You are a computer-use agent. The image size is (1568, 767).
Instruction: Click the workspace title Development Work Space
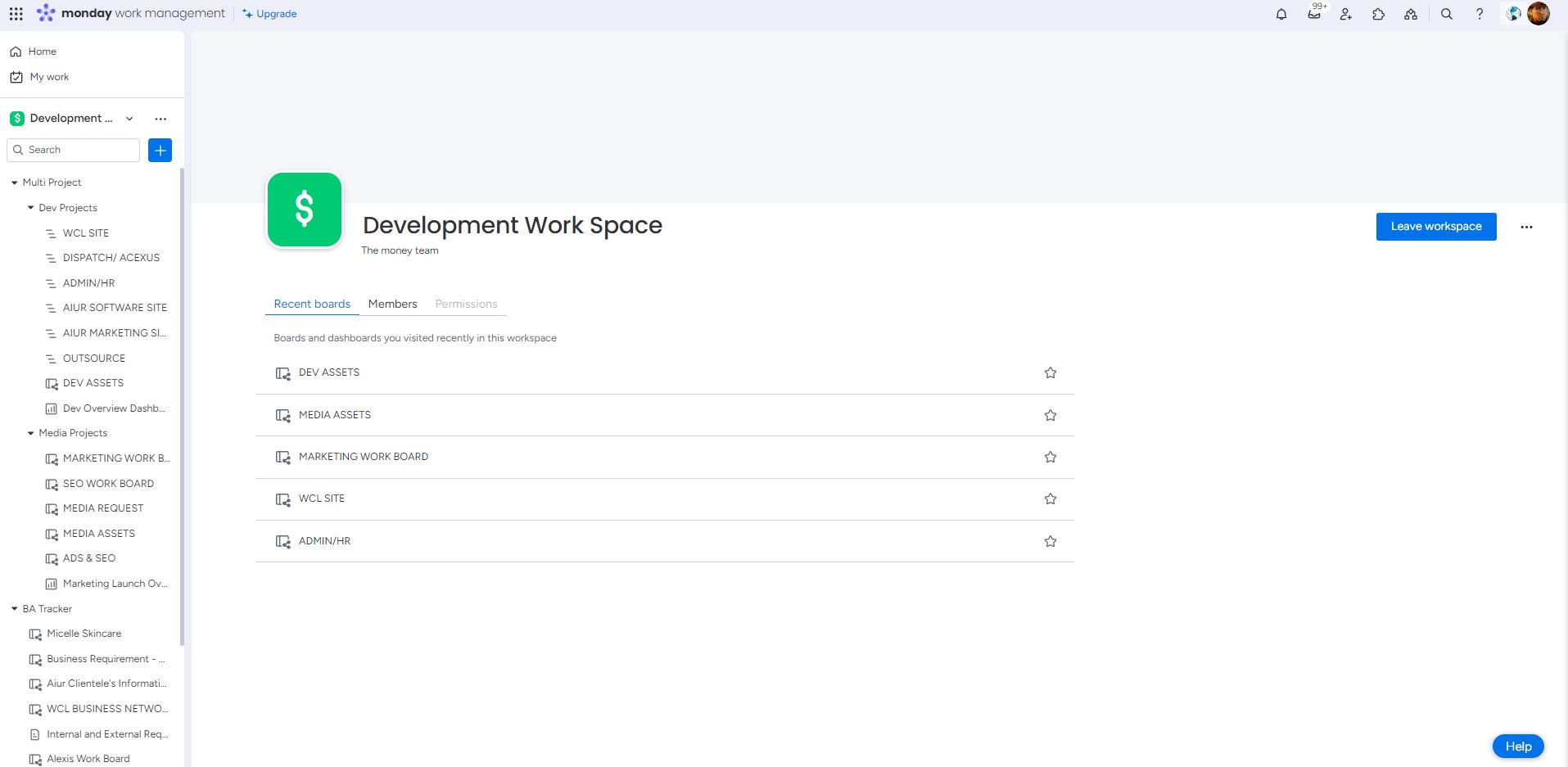[x=513, y=225]
